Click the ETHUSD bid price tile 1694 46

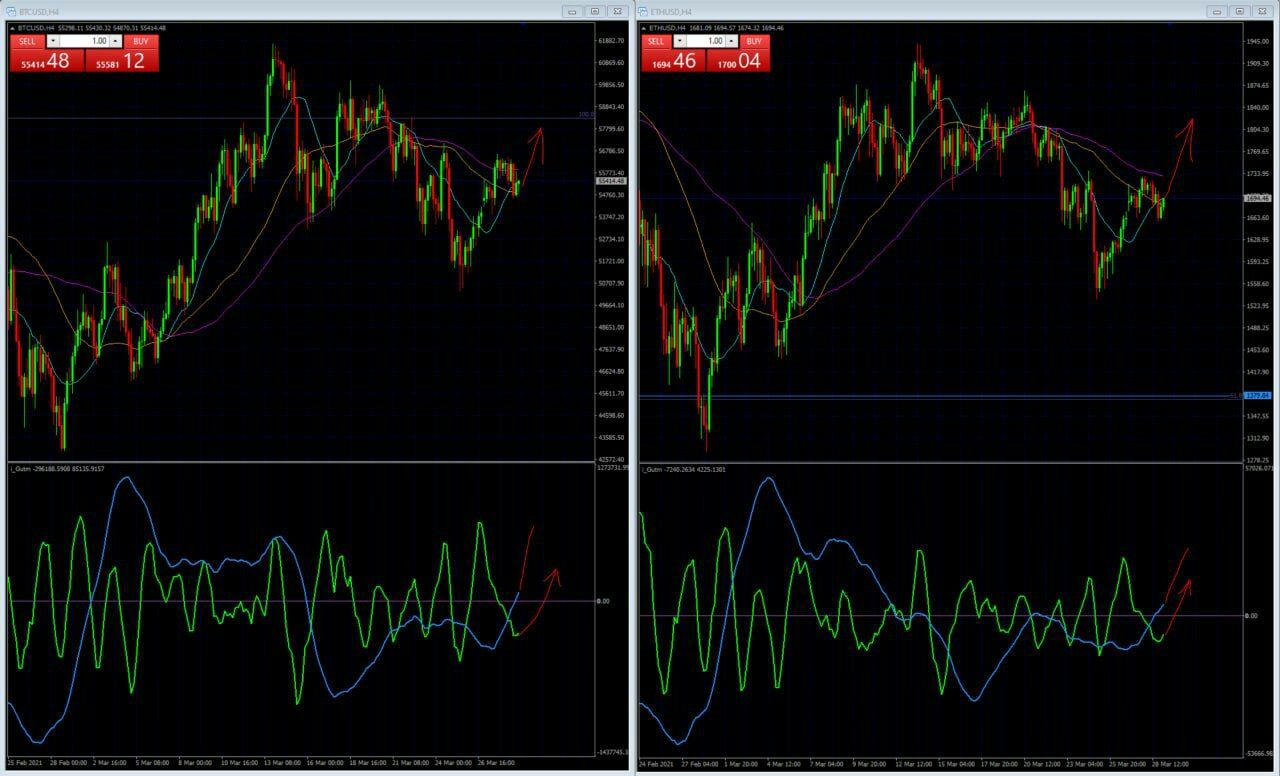coord(673,61)
